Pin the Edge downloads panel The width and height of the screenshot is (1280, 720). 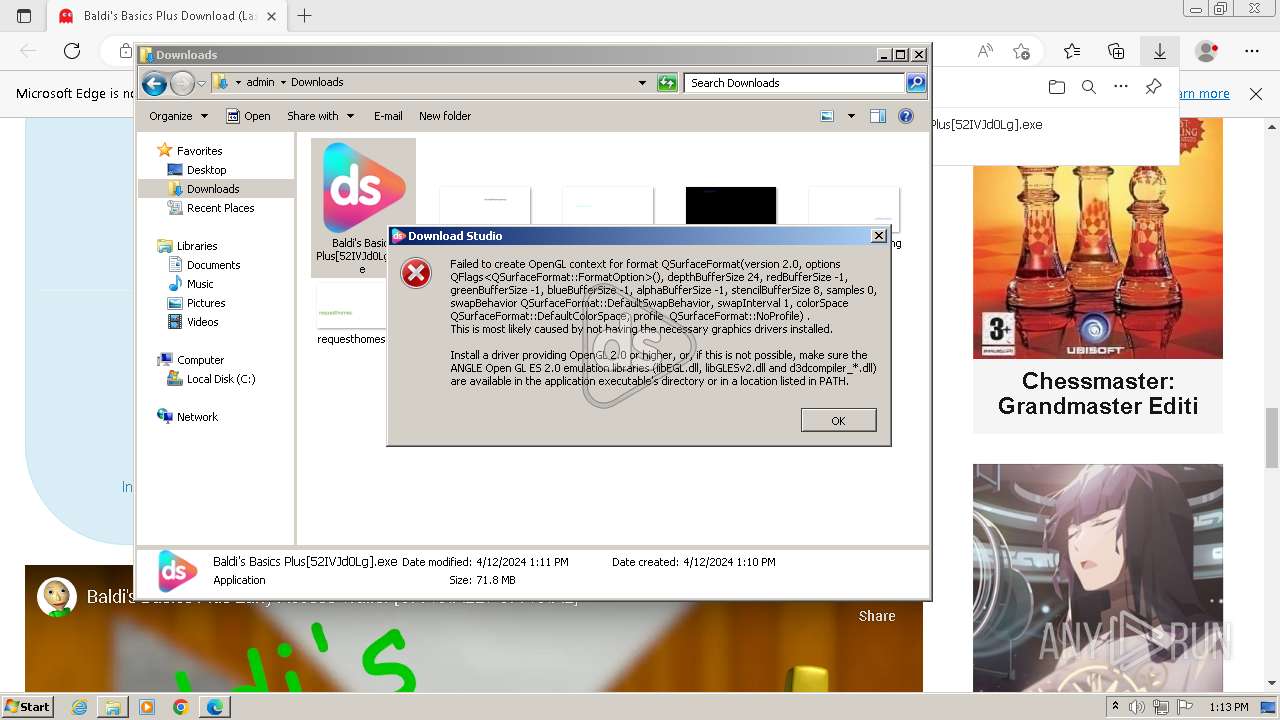1153,87
